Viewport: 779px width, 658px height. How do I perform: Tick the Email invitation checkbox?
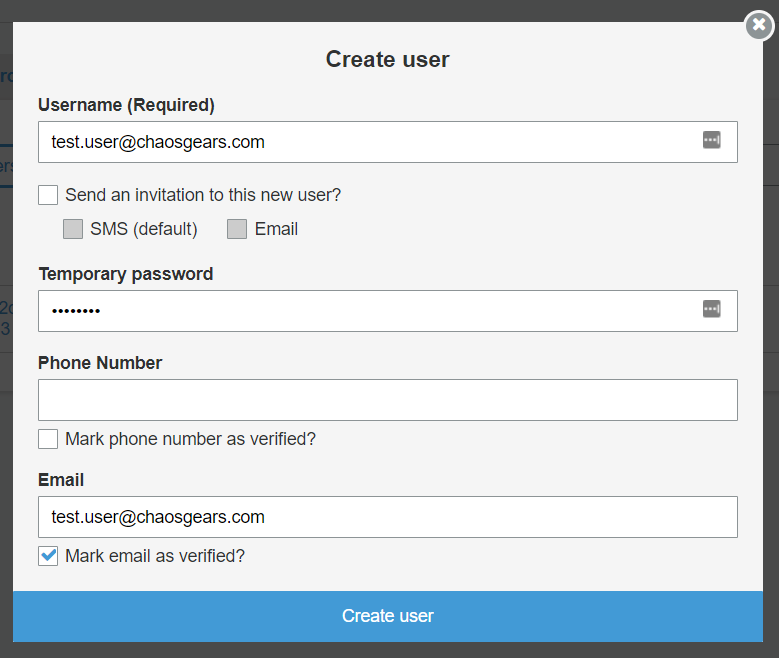coord(237,229)
